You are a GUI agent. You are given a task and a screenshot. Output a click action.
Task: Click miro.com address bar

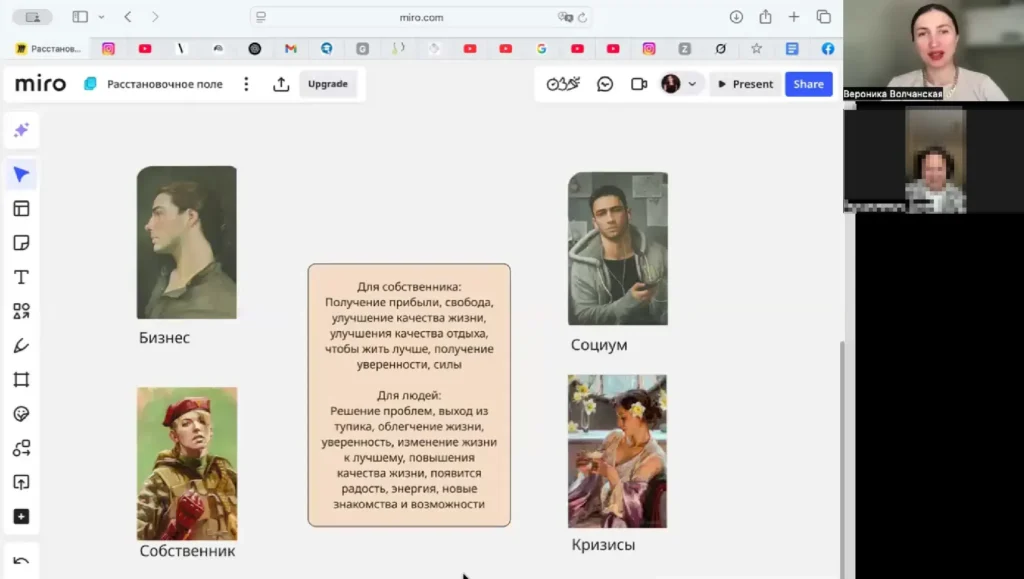coord(421,18)
